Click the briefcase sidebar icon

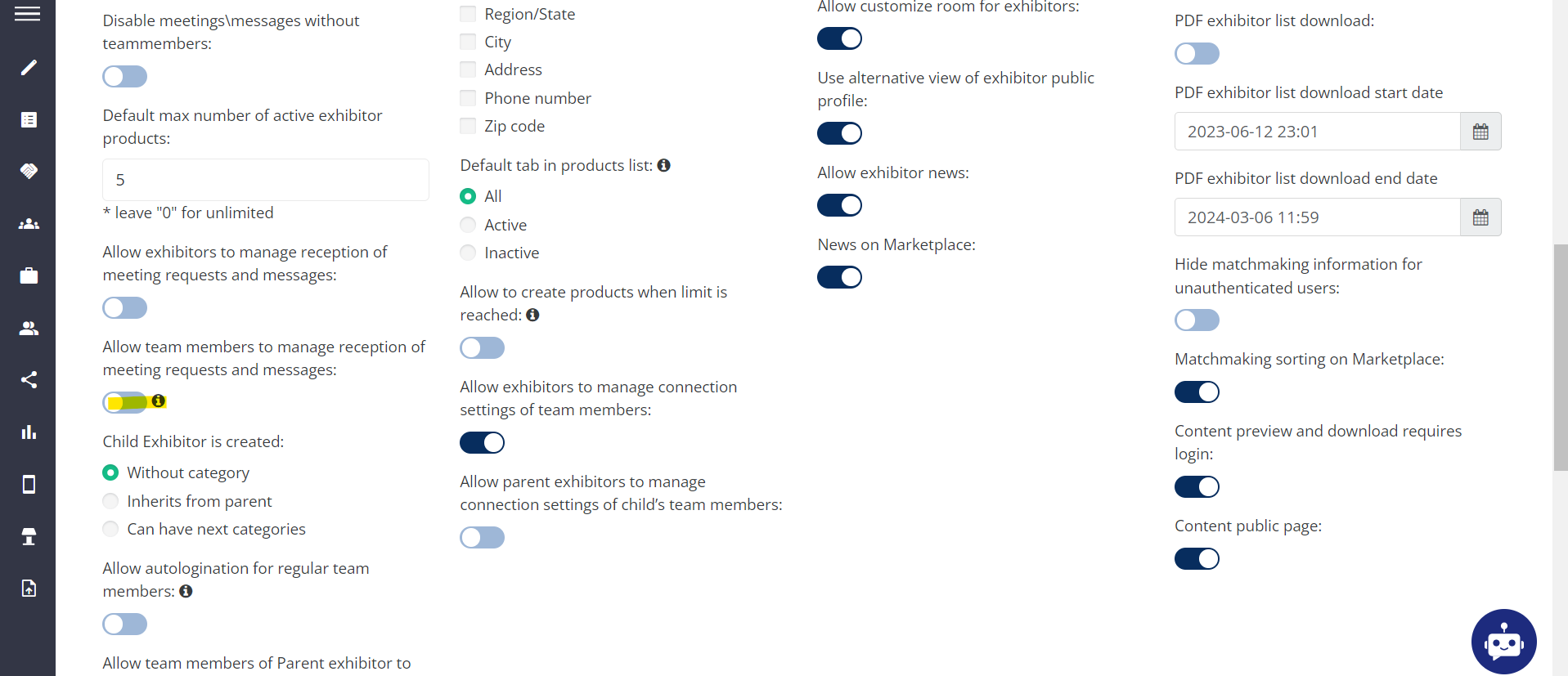[x=29, y=275]
